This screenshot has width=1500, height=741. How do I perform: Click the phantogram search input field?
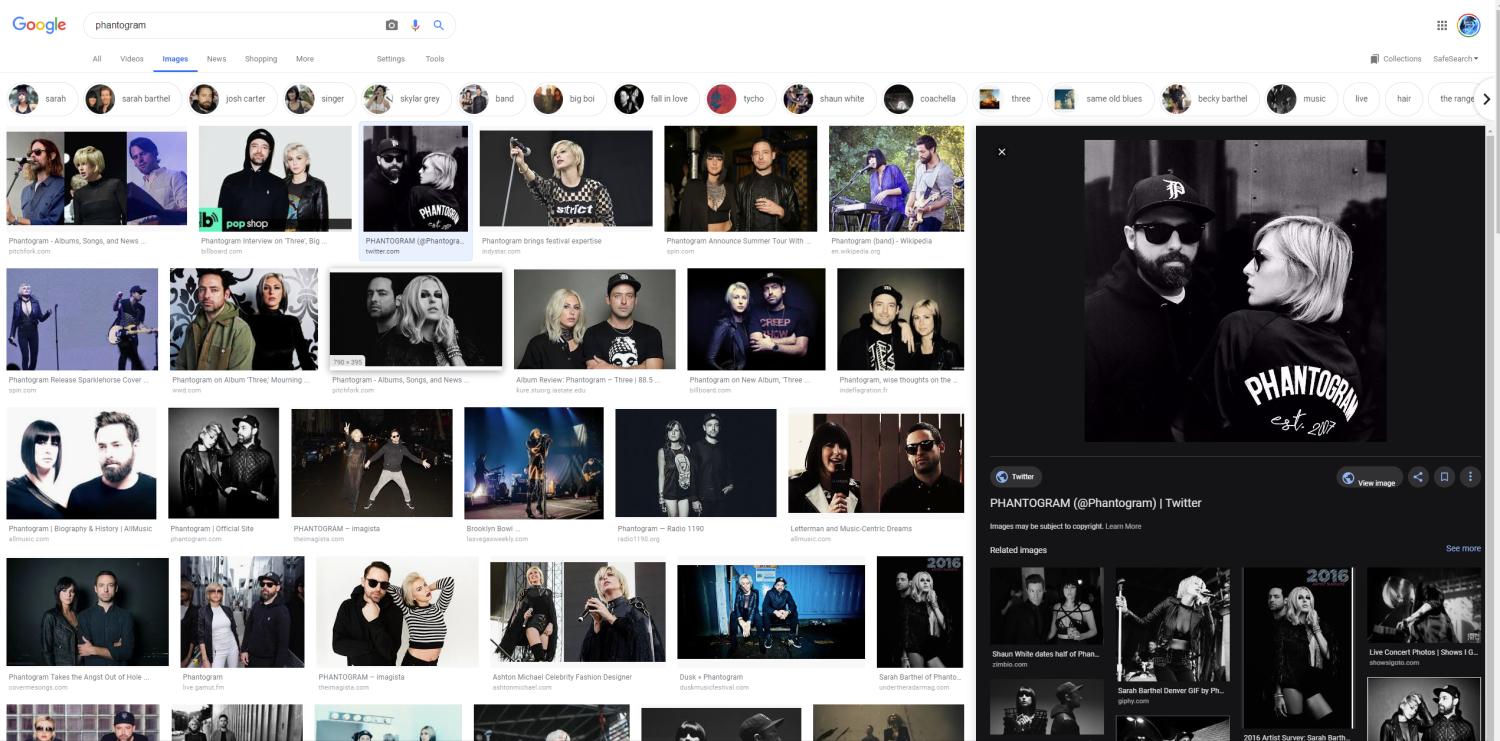(235, 25)
